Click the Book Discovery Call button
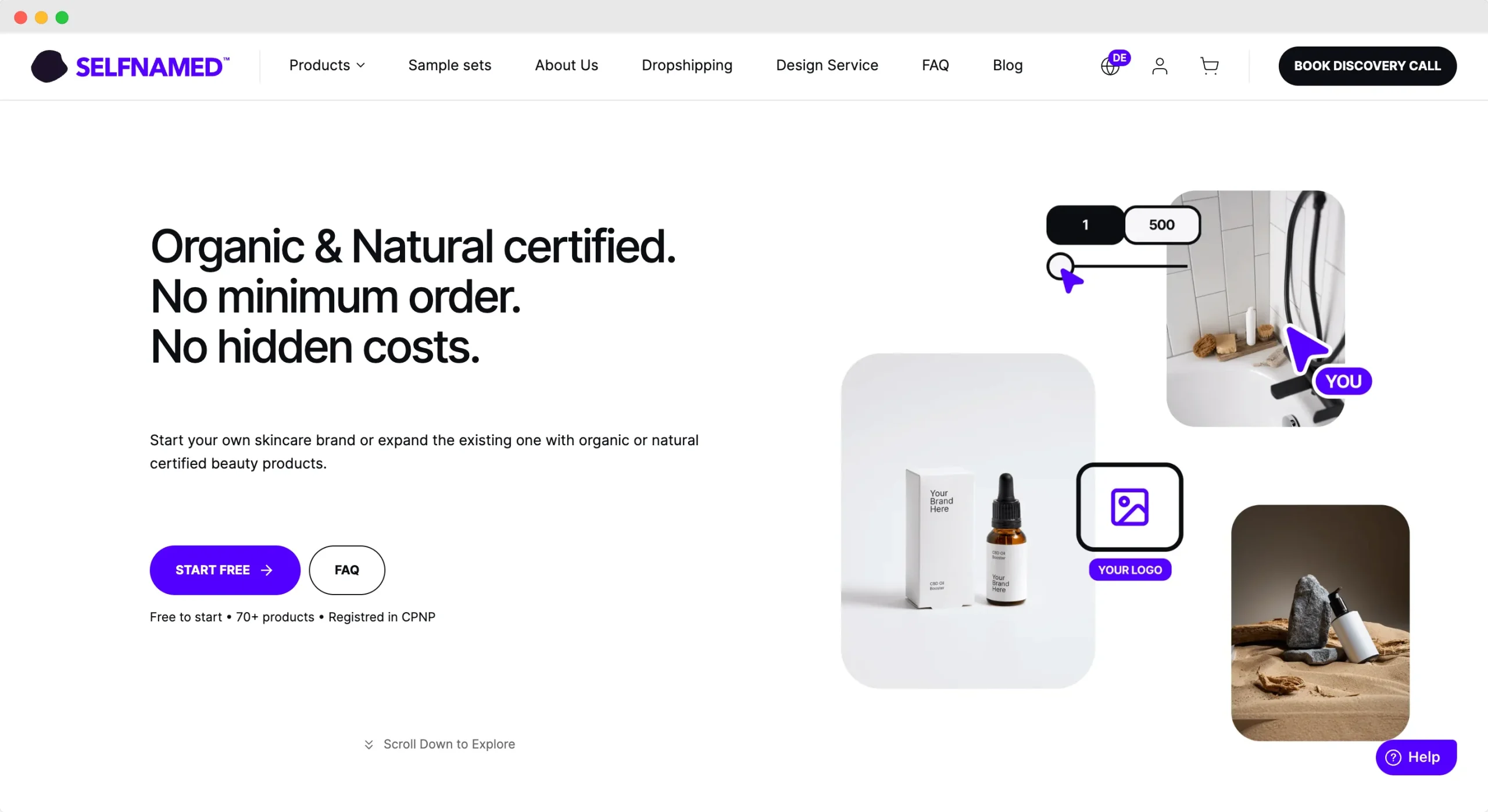The width and height of the screenshot is (1488, 812). (x=1367, y=66)
